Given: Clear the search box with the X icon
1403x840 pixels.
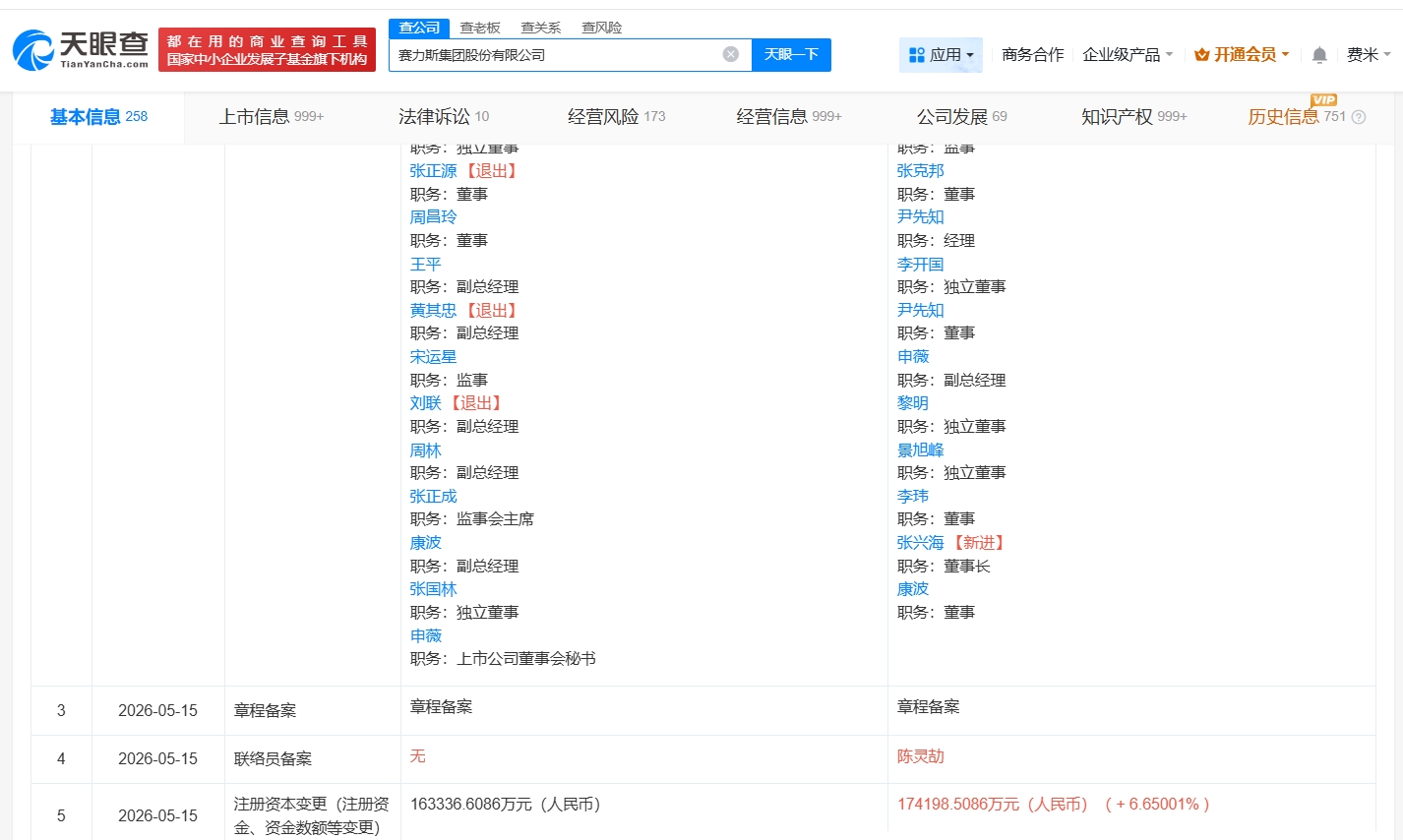Looking at the screenshot, I should coord(730,54).
